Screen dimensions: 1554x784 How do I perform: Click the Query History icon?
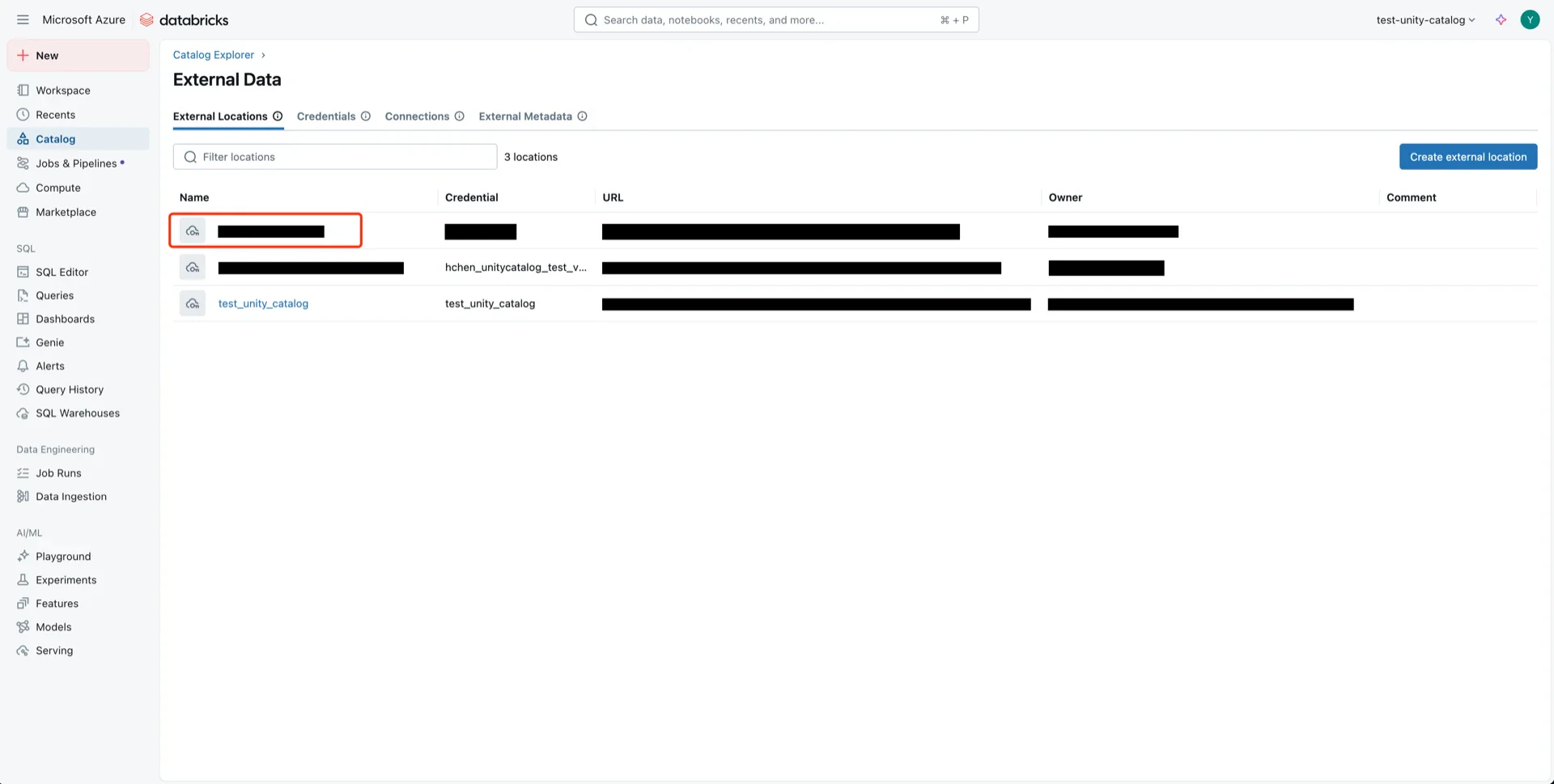(23, 389)
